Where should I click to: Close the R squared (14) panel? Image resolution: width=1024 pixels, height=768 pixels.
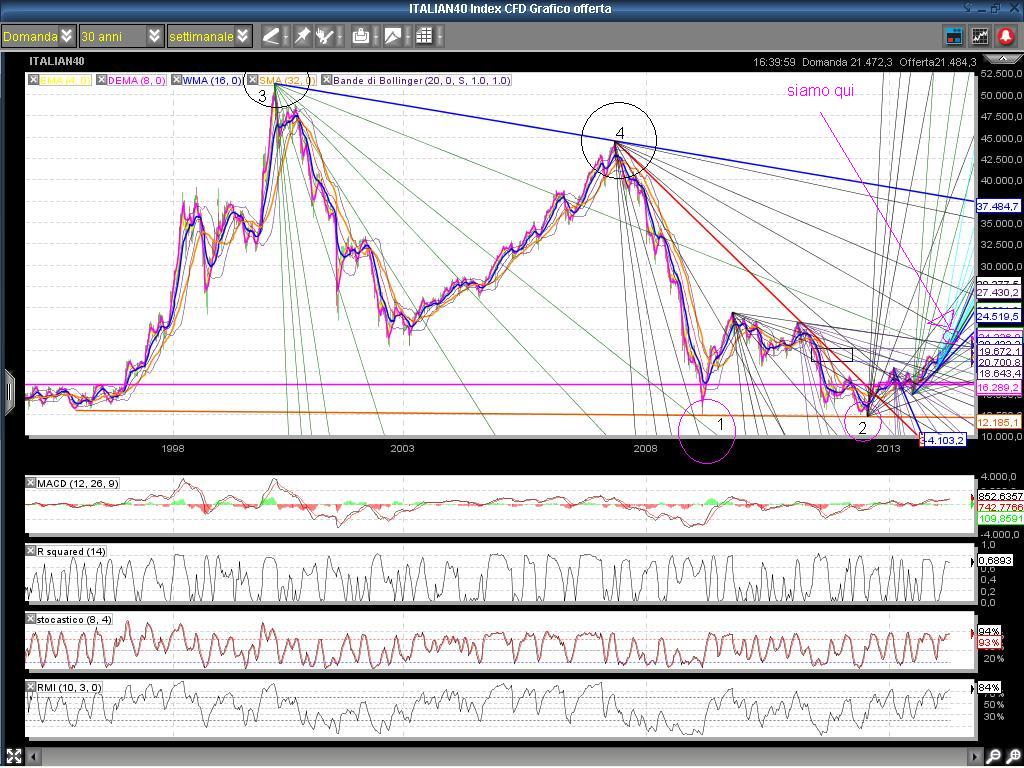pos(31,551)
